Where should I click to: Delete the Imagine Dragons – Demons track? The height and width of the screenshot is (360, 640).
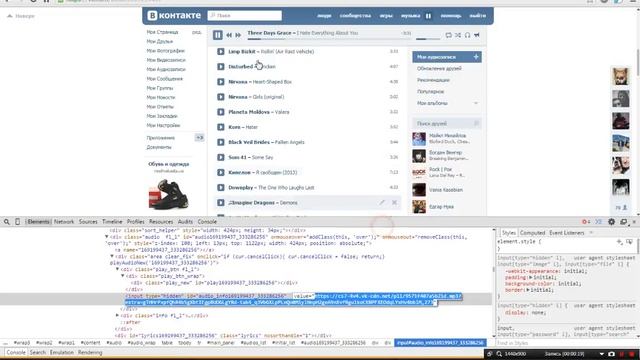[394, 202]
